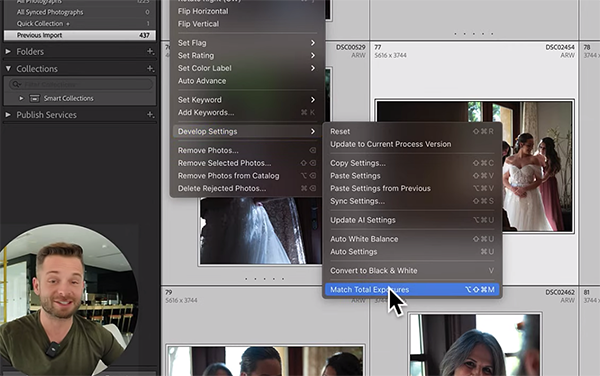Select Quick Collection + row
Image resolution: width=600 pixels, height=376 pixels.
(x=80, y=23)
